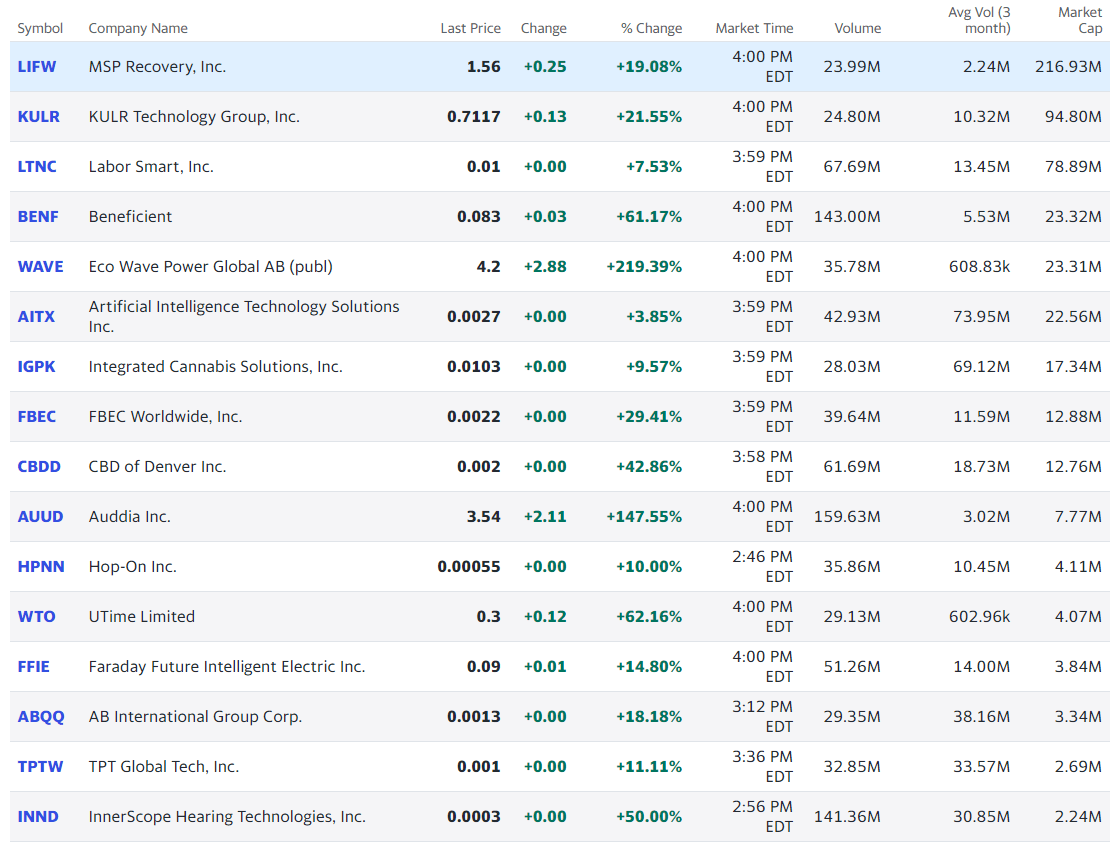This screenshot has height=842, width=1120.
Task: Select the KULR Technology Group, Inc. name
Action: [194, 116]
